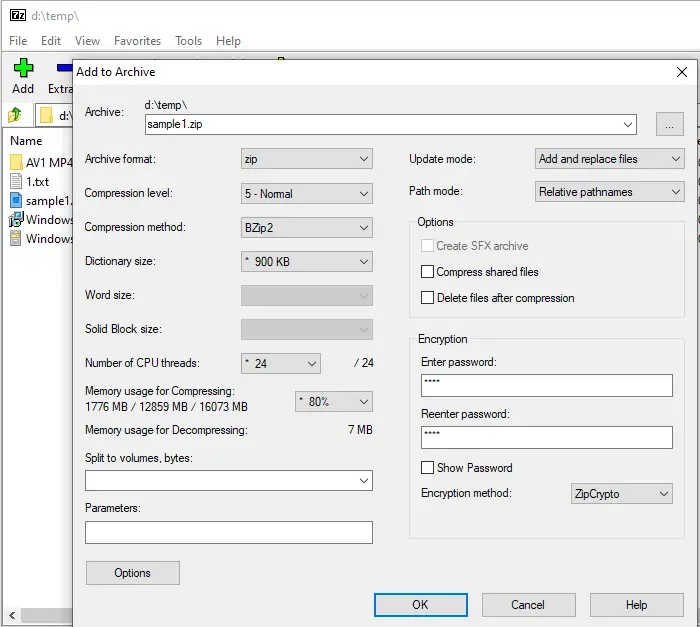700x627 pixels.
Task: Click the 7-Zip application icon in title bar
Action: click(18, 16)
